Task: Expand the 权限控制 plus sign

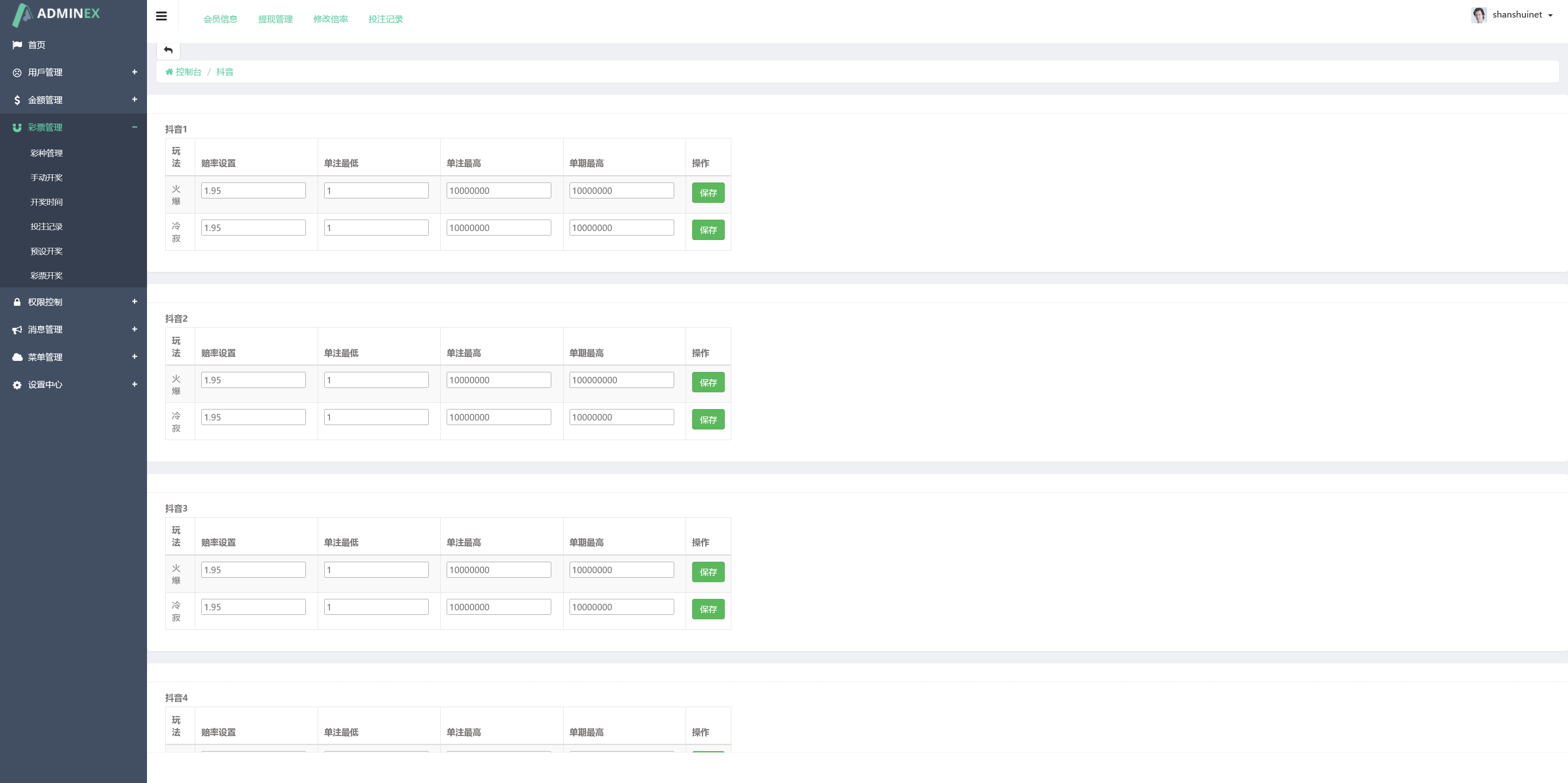Action: point(134,301)
